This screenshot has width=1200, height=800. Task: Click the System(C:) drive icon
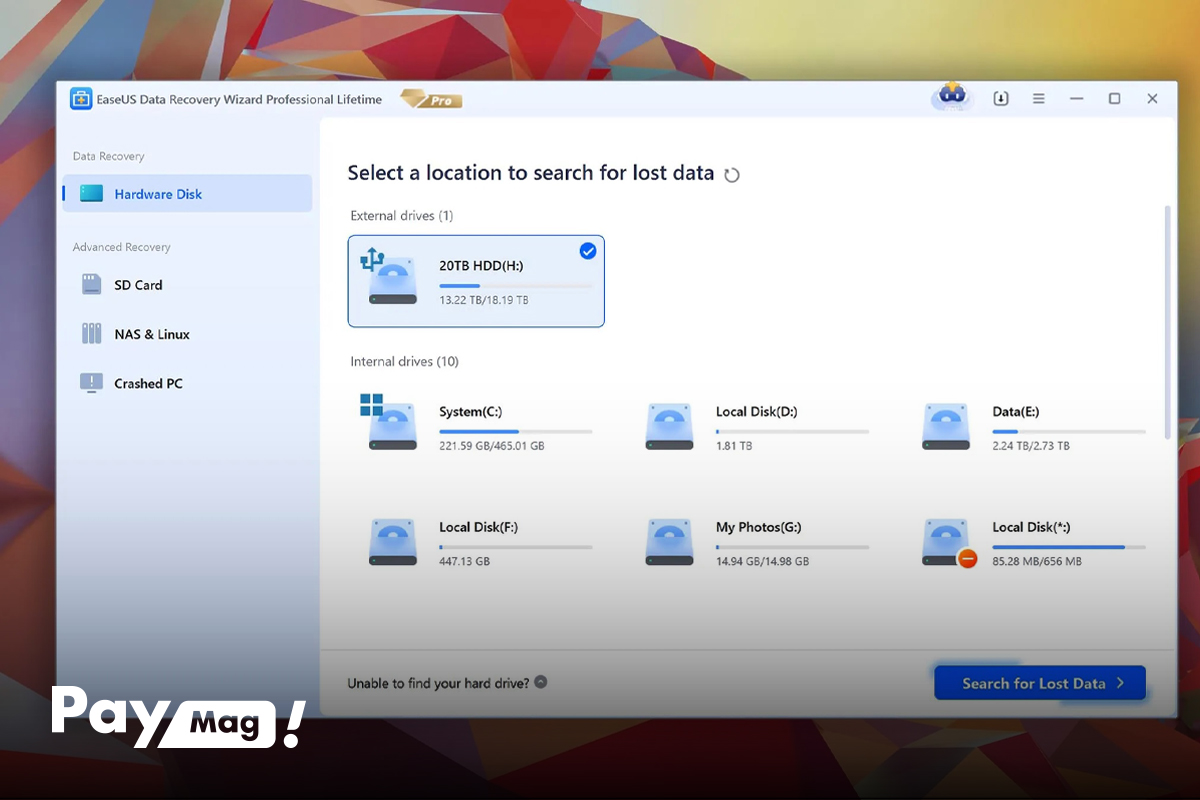389,422
